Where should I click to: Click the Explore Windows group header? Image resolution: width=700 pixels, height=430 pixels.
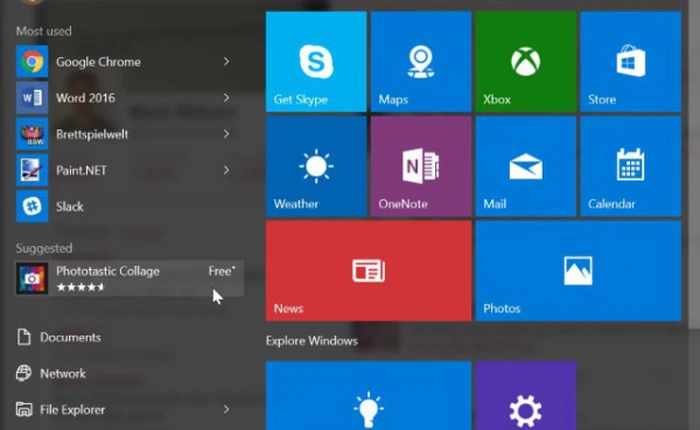(312, 341)
